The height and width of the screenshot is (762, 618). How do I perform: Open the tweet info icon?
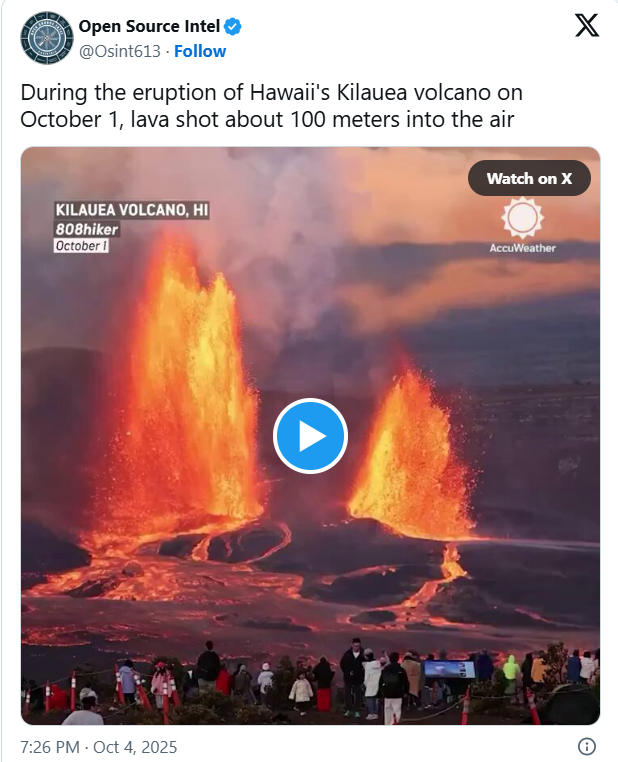587,746
